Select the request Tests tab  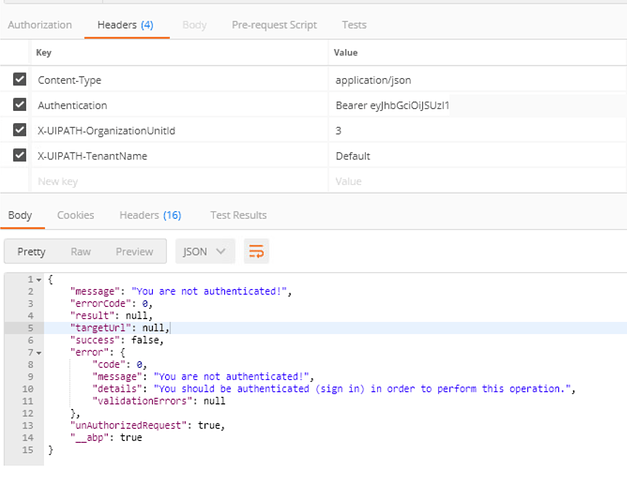tap(353, 24)
